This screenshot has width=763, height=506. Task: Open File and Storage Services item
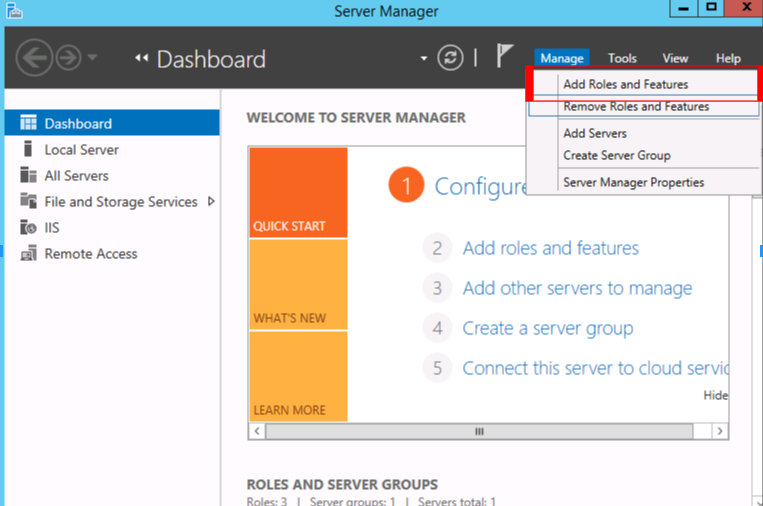112,201
